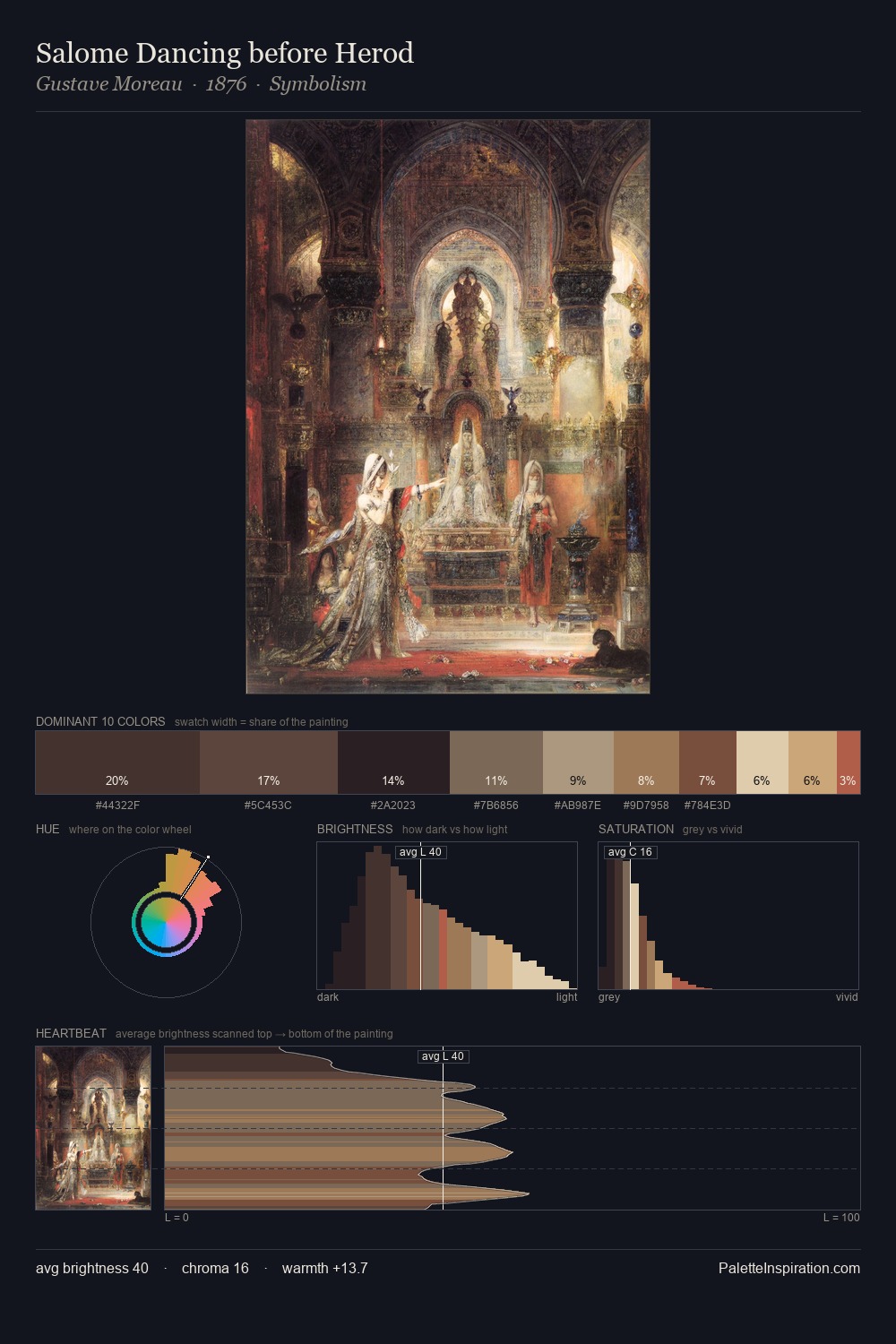Image resolution: width=896 pixels, height=1344 pixels.
Task: Open the large Salome painting image
Action: [448, 407]
